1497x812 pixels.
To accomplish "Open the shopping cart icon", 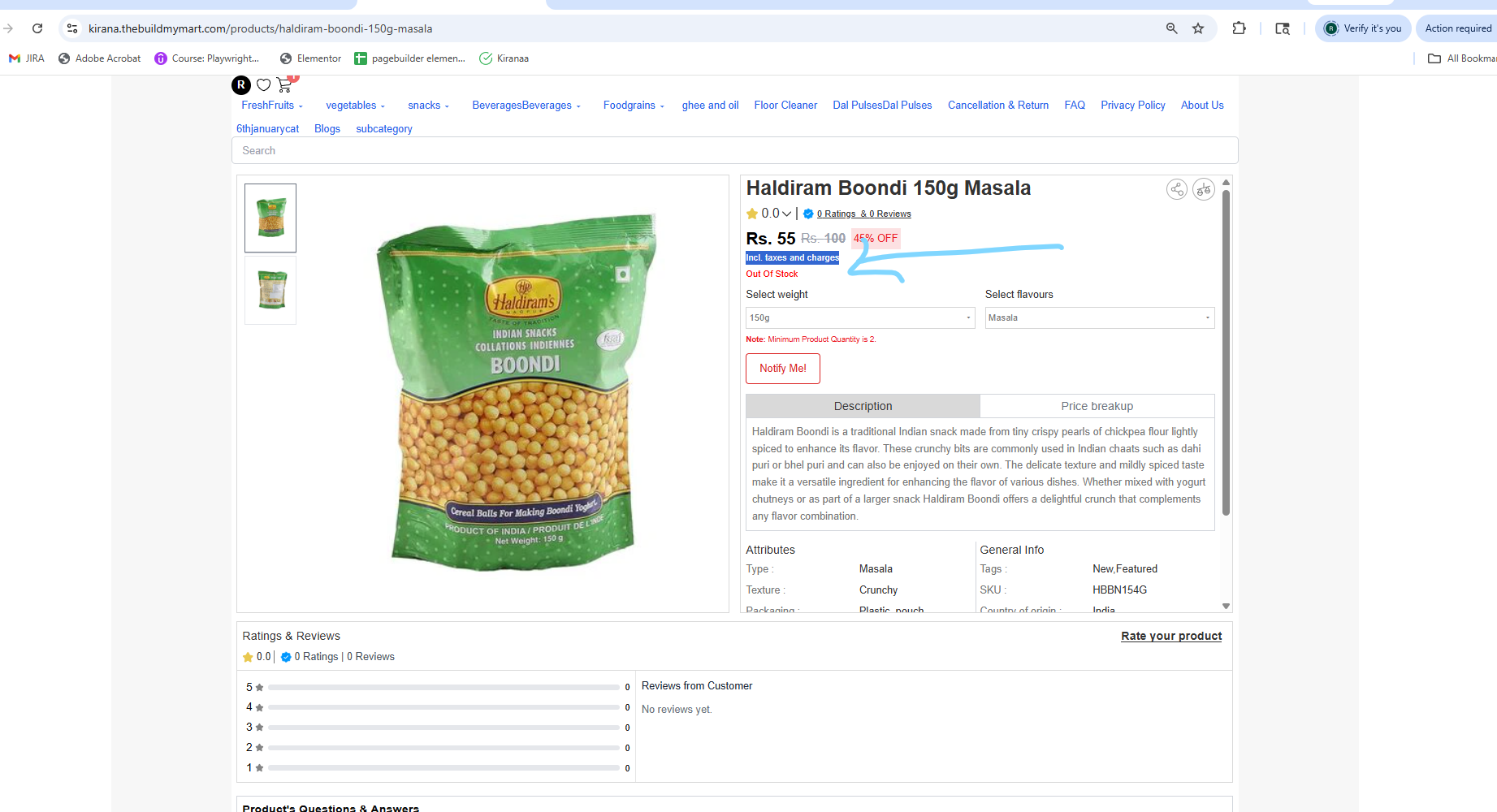I will point(284,84).
